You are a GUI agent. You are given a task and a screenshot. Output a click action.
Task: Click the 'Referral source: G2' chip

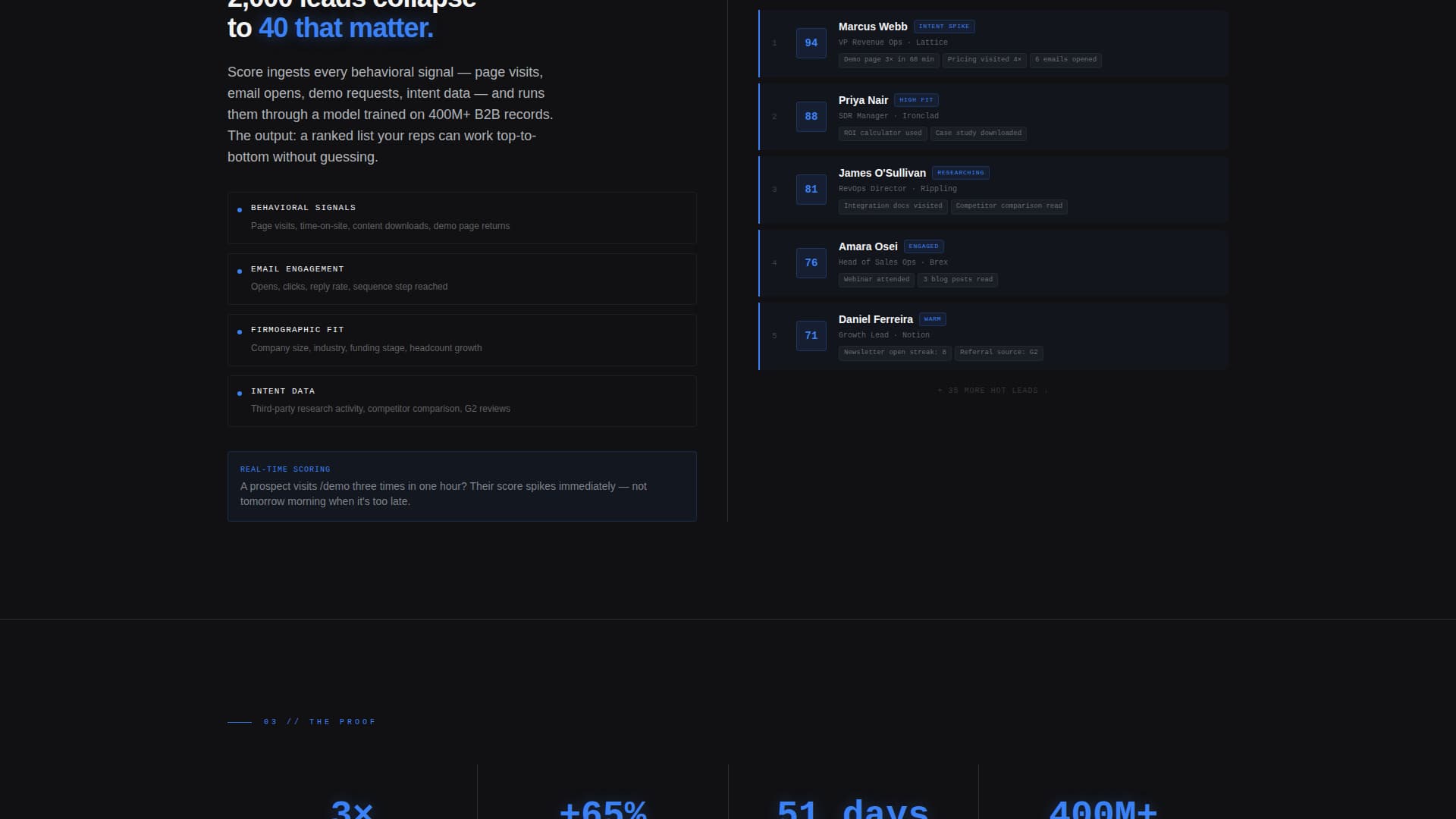click(x=999, y=353)
